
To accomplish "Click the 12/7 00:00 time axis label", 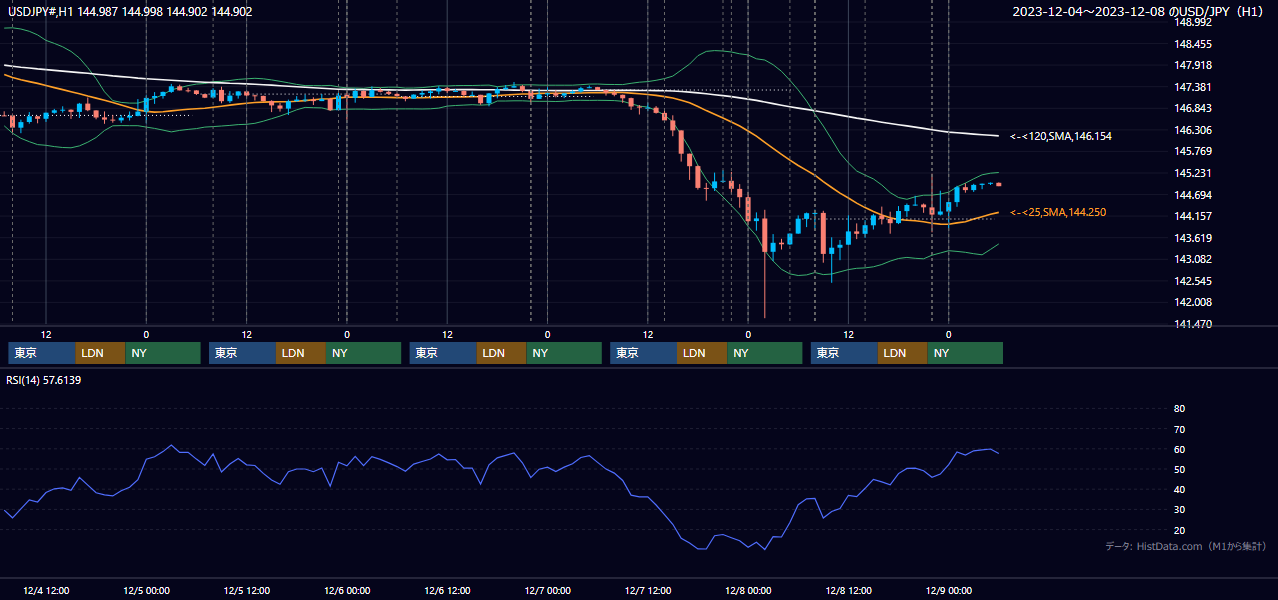I will pyautogui.click(x=547, y=591).
